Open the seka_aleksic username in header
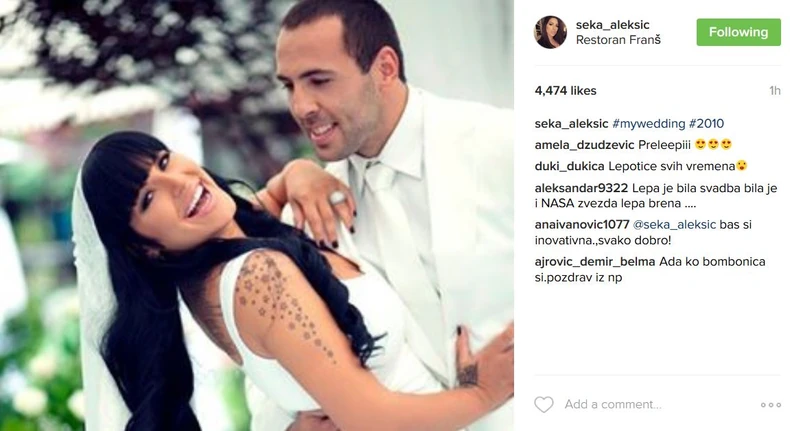 pos(613,25)
